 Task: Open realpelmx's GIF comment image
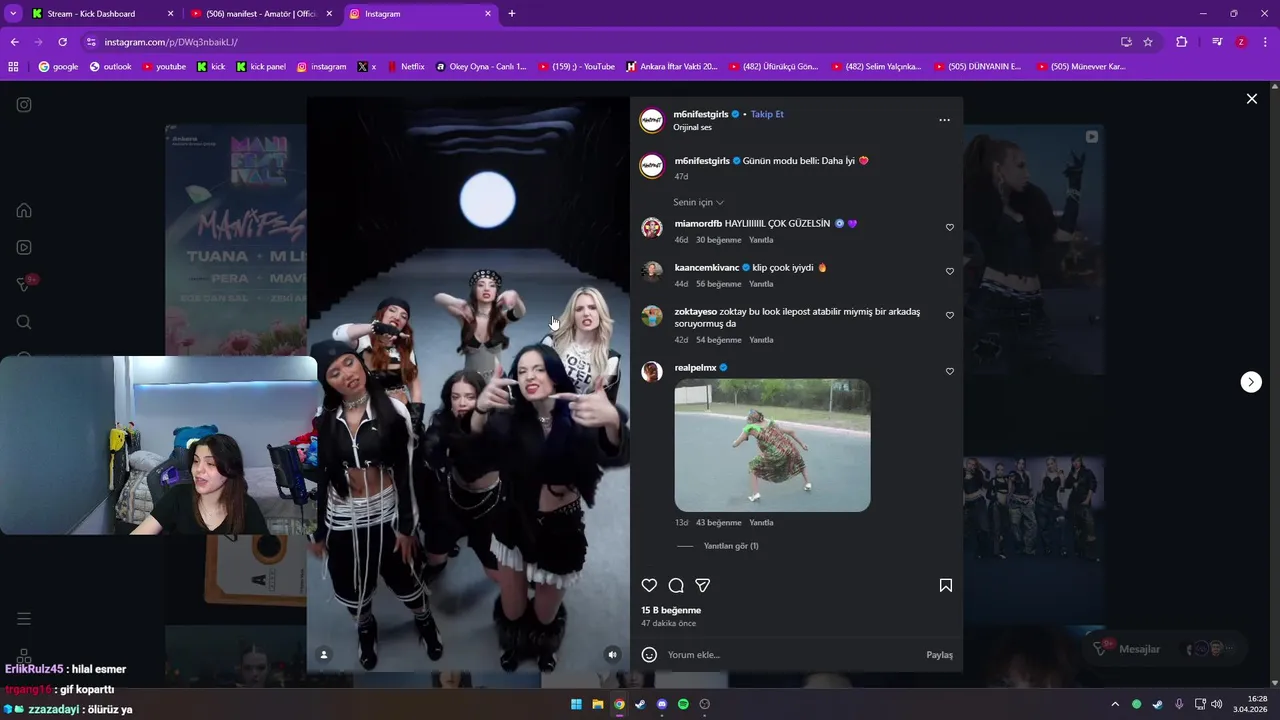[x=772, y=445]
